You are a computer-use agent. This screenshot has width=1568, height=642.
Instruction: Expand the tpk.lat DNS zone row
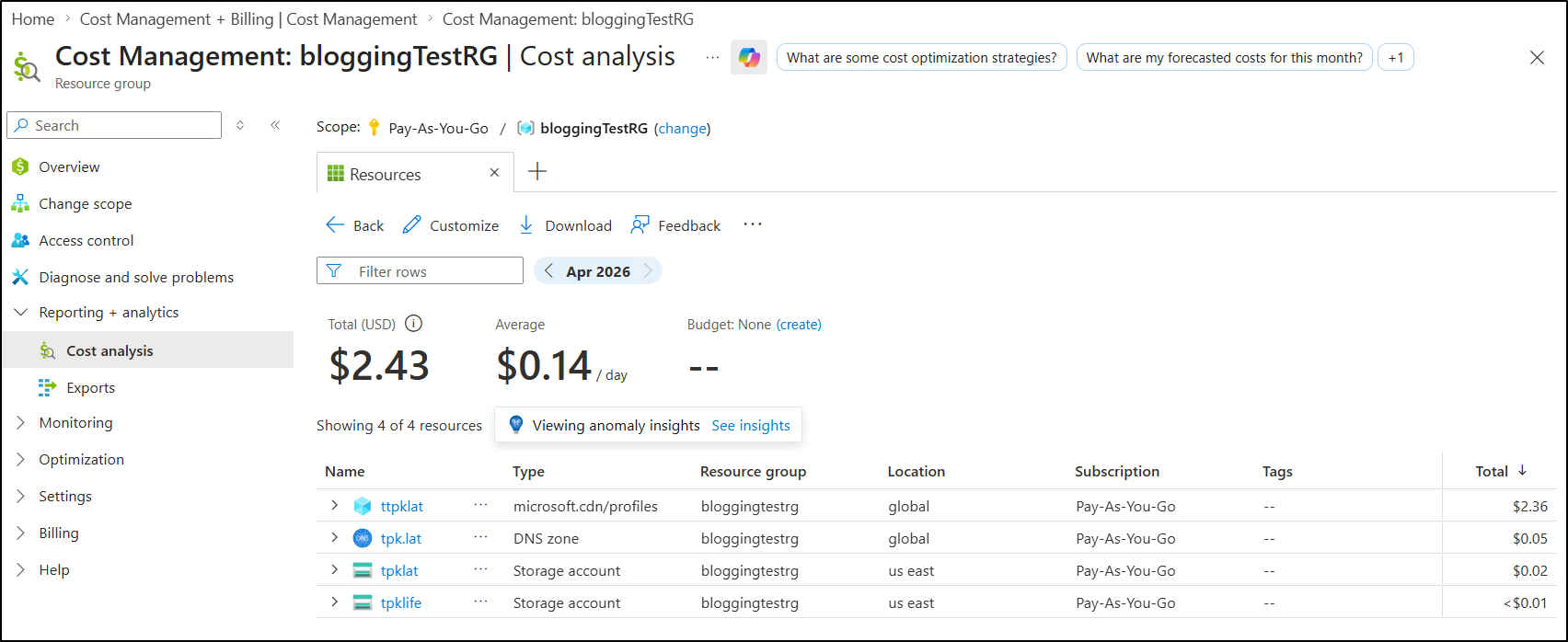click(335, 538)
